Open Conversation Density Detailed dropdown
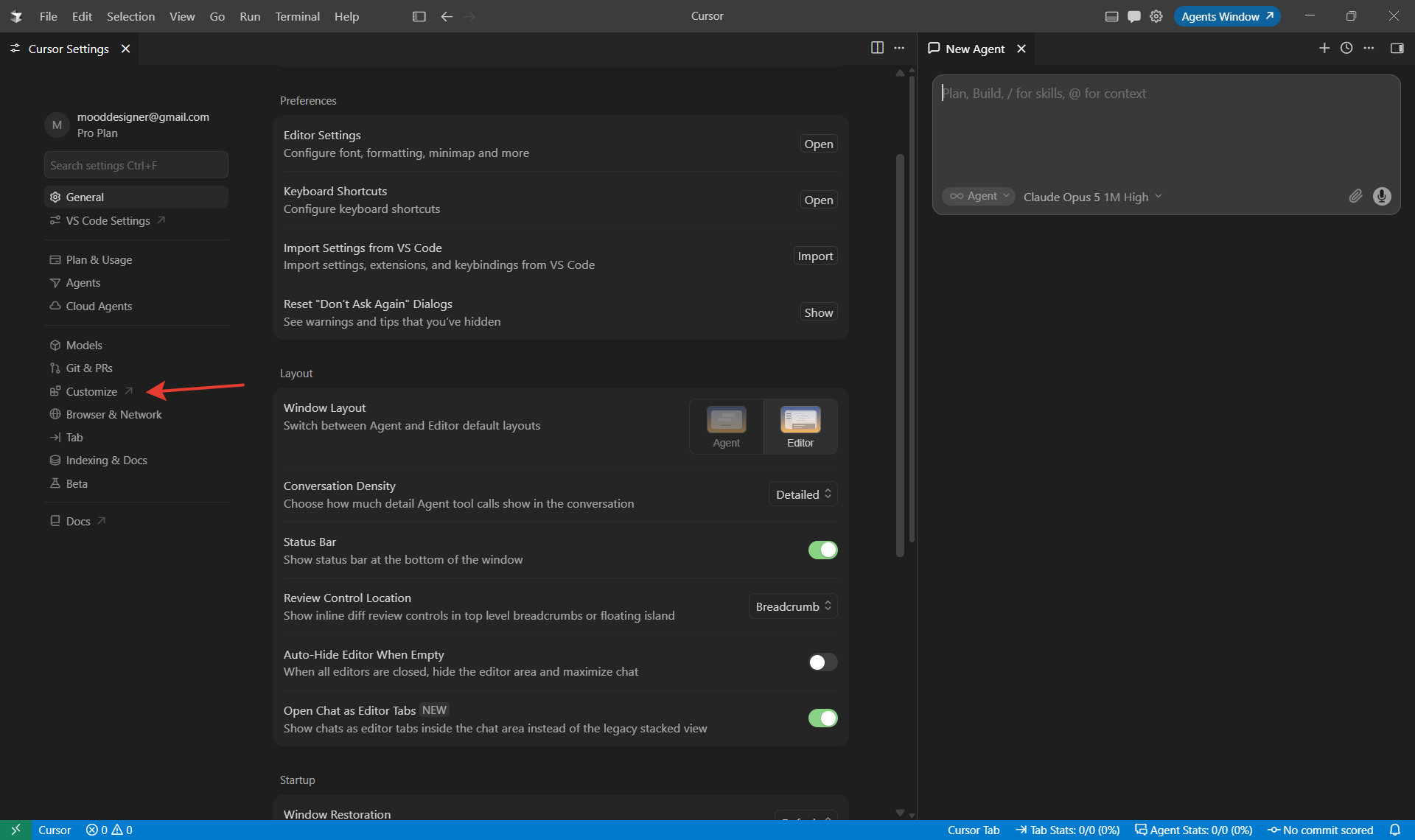 (803, 494)
